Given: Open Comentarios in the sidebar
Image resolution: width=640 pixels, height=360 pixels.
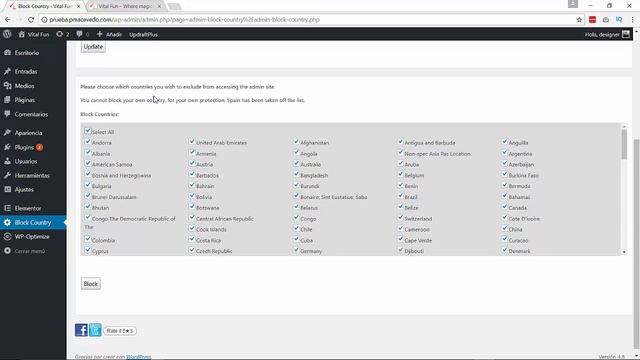Looking at the screenshot, I should tap(31, 114).
